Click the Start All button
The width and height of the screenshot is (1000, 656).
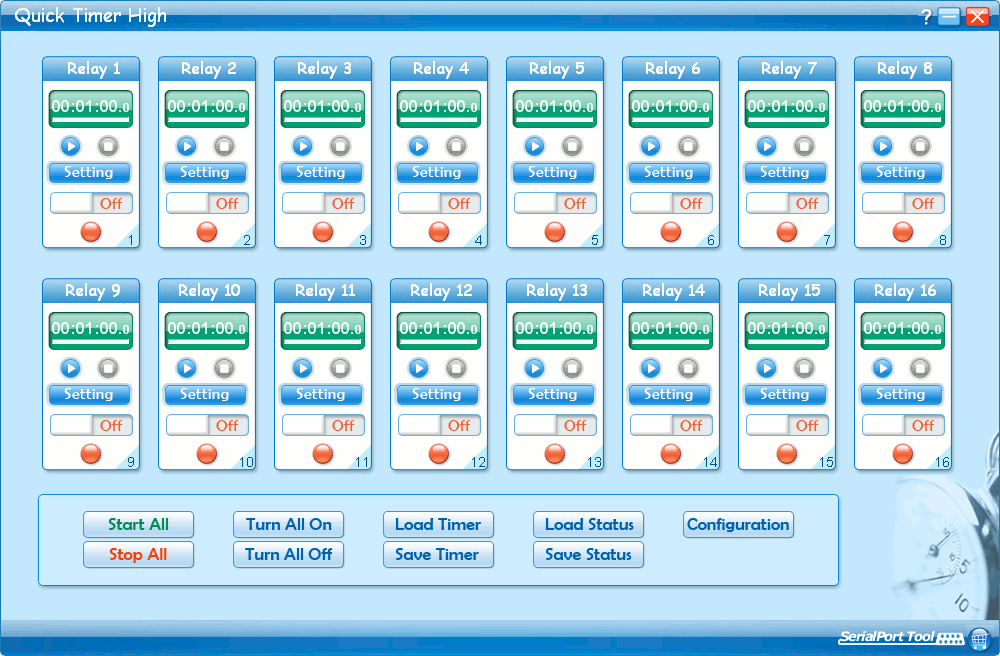pyautogui.click(x=138, y=525)
